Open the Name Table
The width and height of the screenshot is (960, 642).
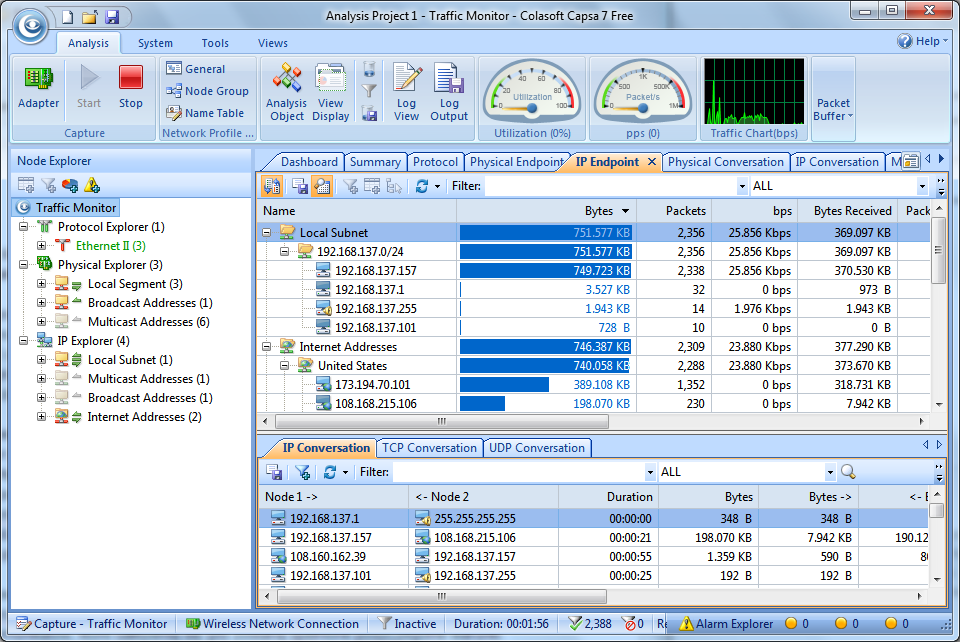[205, 113]
